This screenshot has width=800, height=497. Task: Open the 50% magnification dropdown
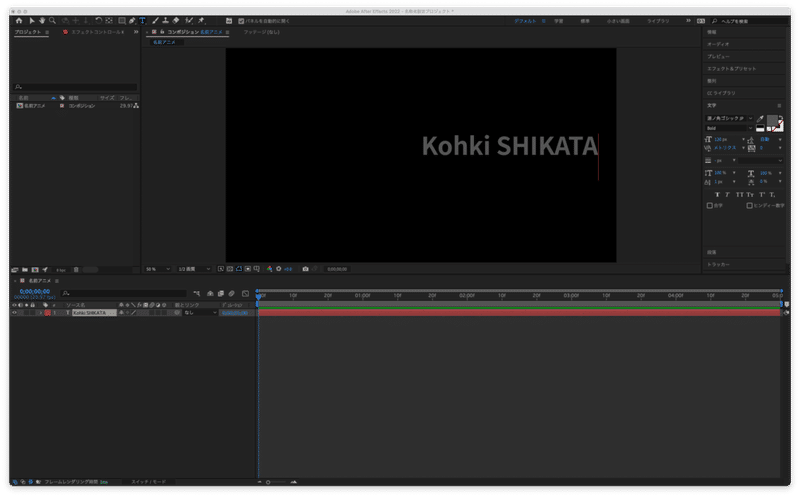[x=158, y=269]
